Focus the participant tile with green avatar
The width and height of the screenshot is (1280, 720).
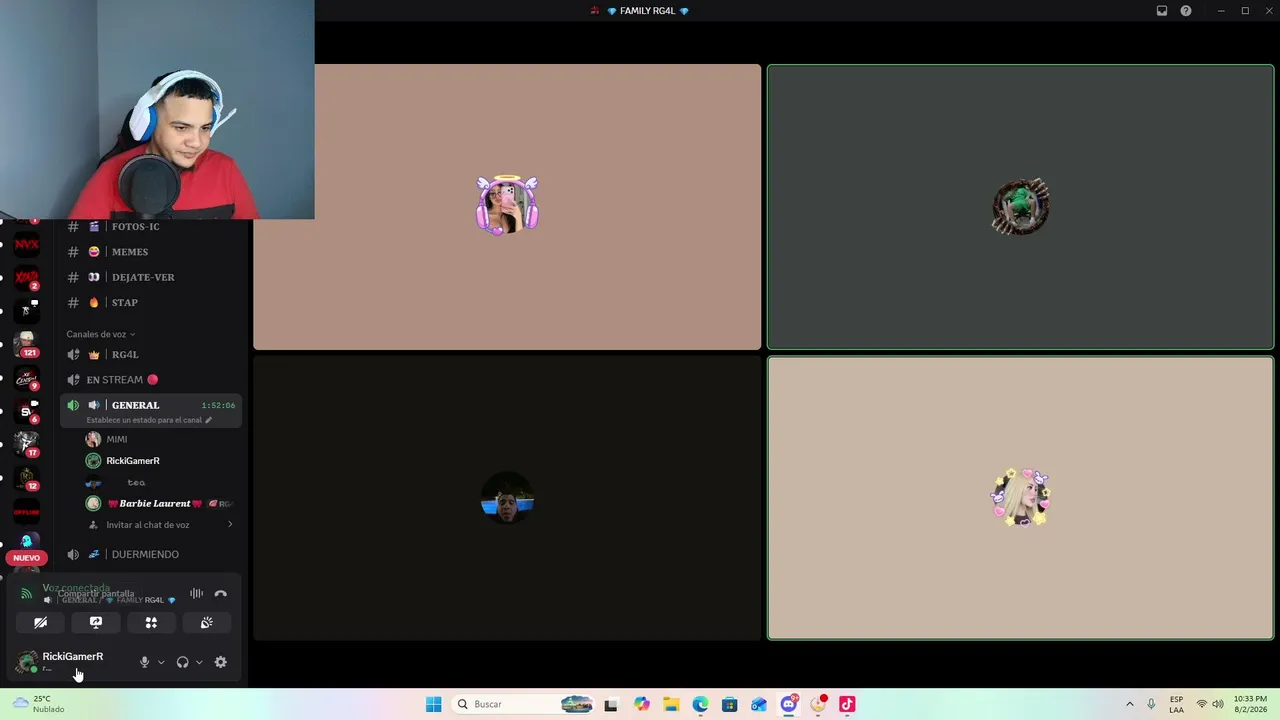point(1020,207)
